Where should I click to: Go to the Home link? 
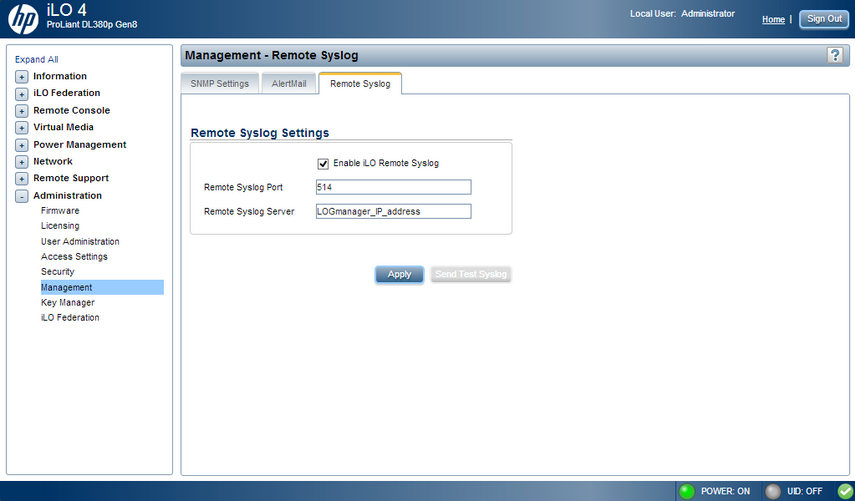coord(773,19)
